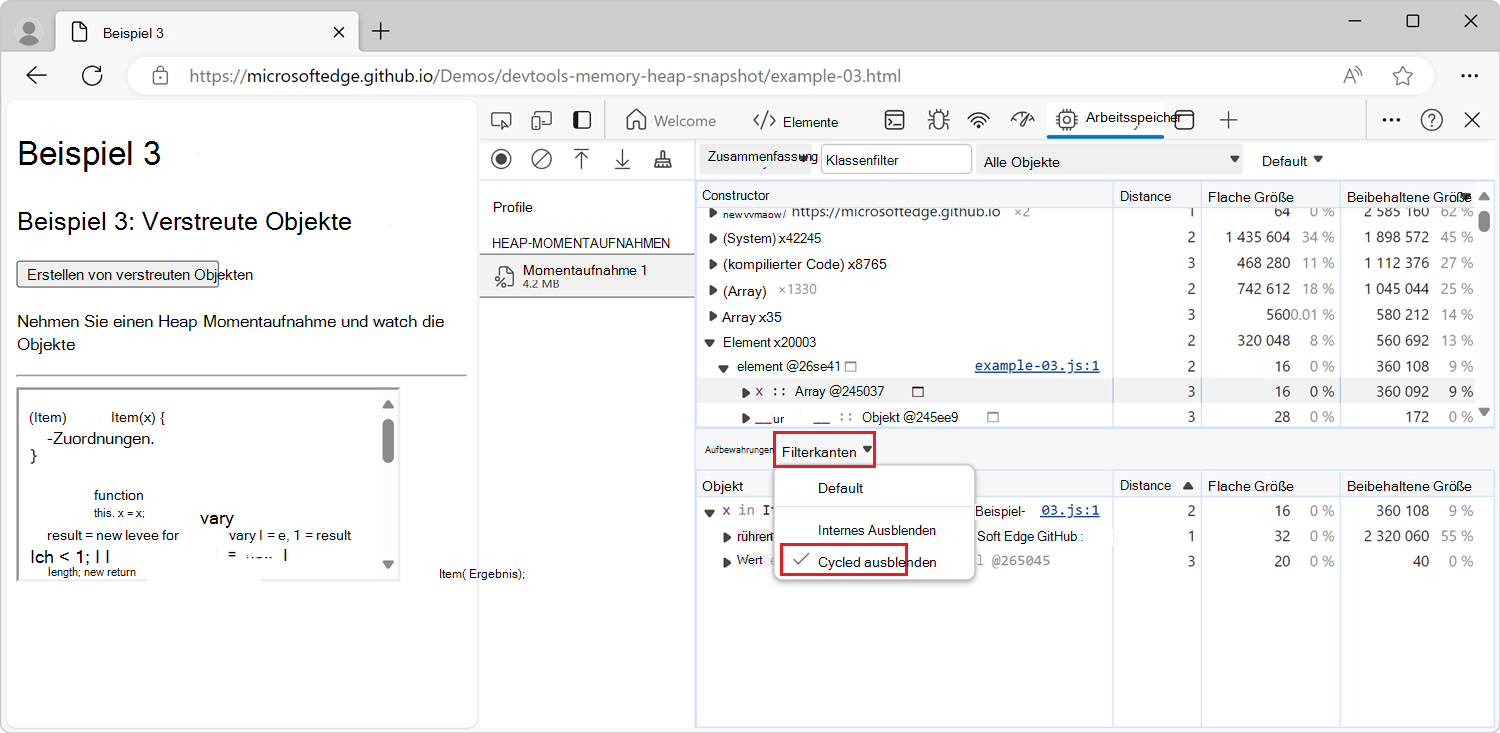Open a new browser tab

[x=380, y=32]
